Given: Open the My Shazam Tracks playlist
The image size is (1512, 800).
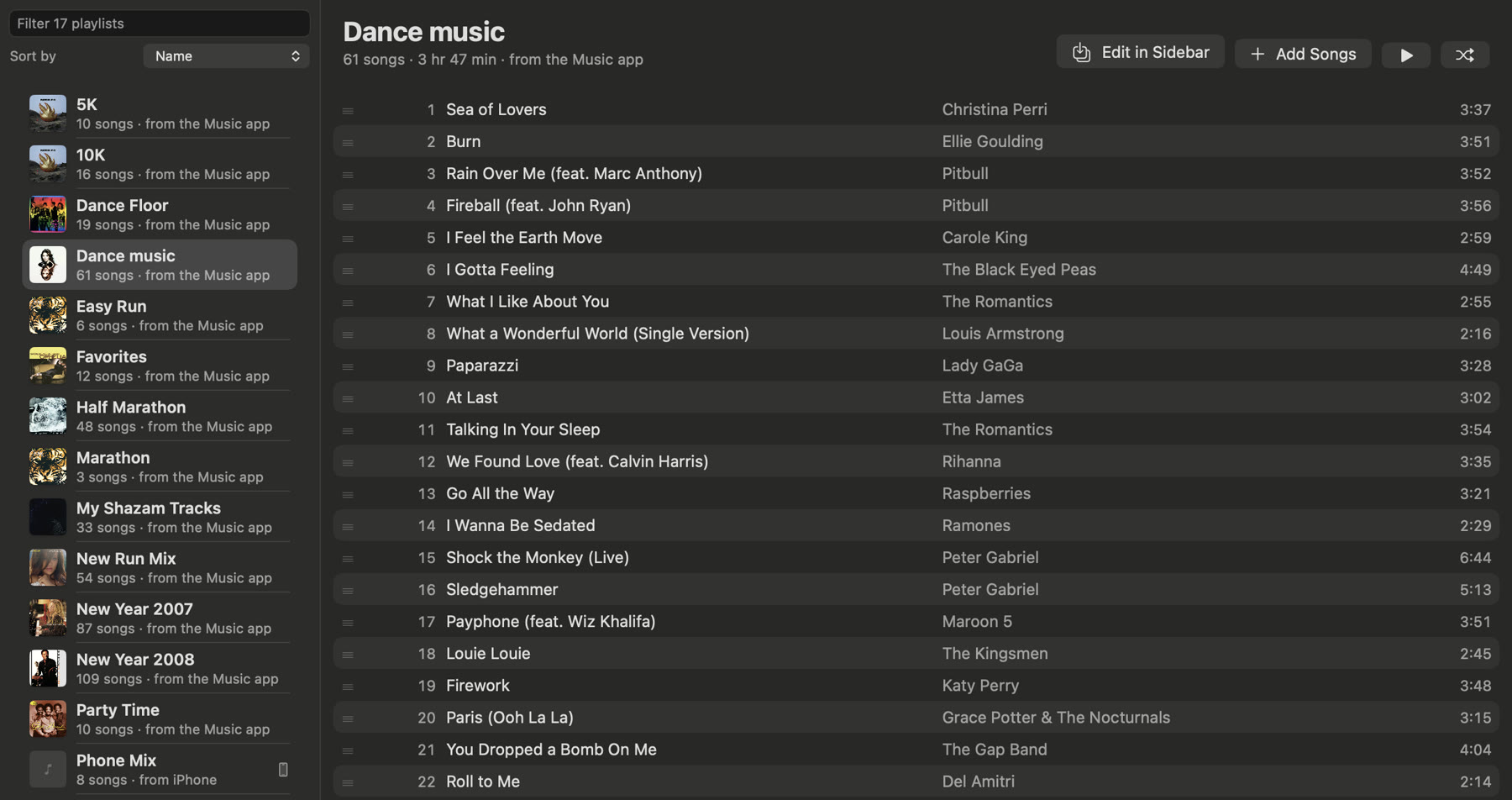Looking at the screenshot, I should click(160, 517).
